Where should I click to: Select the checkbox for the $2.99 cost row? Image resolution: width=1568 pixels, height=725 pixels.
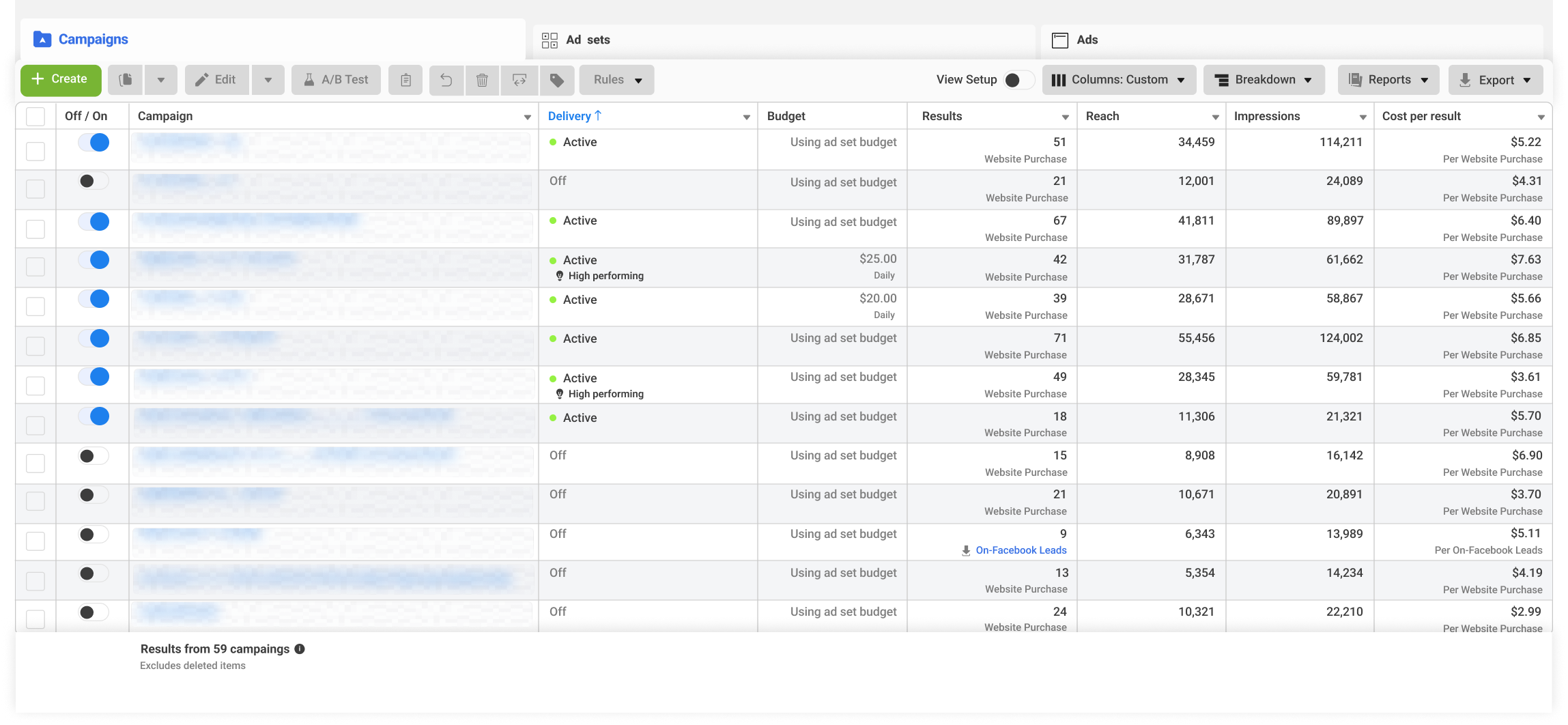[x=35, y=619]
